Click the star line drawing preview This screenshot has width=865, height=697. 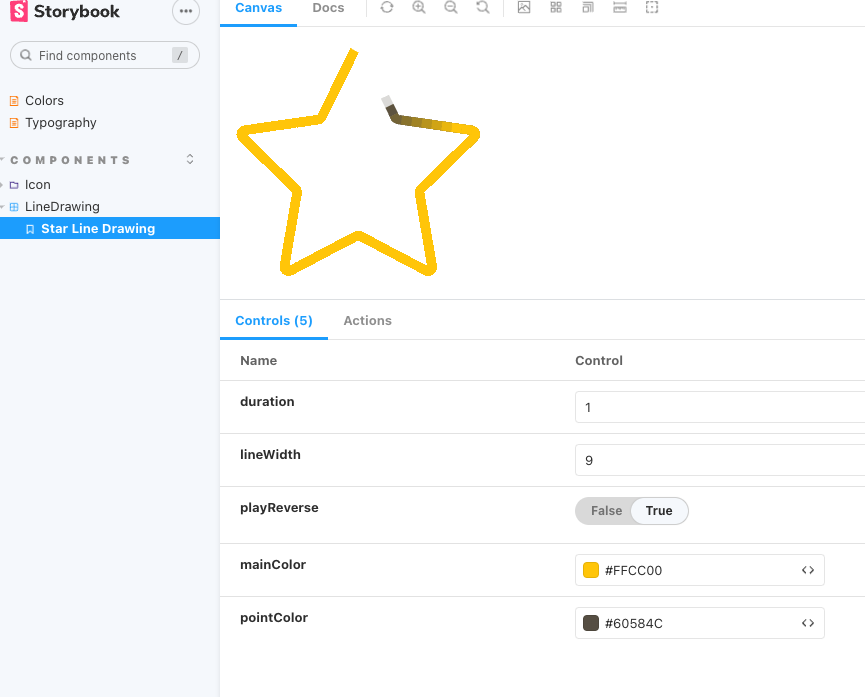(359, 162)
